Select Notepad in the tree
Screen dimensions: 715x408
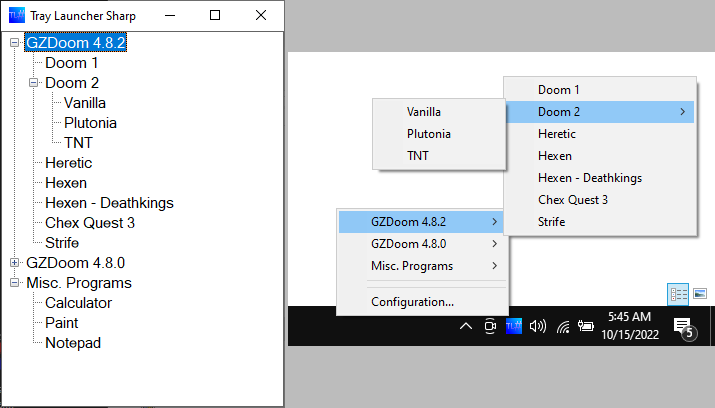pos(73,343)
